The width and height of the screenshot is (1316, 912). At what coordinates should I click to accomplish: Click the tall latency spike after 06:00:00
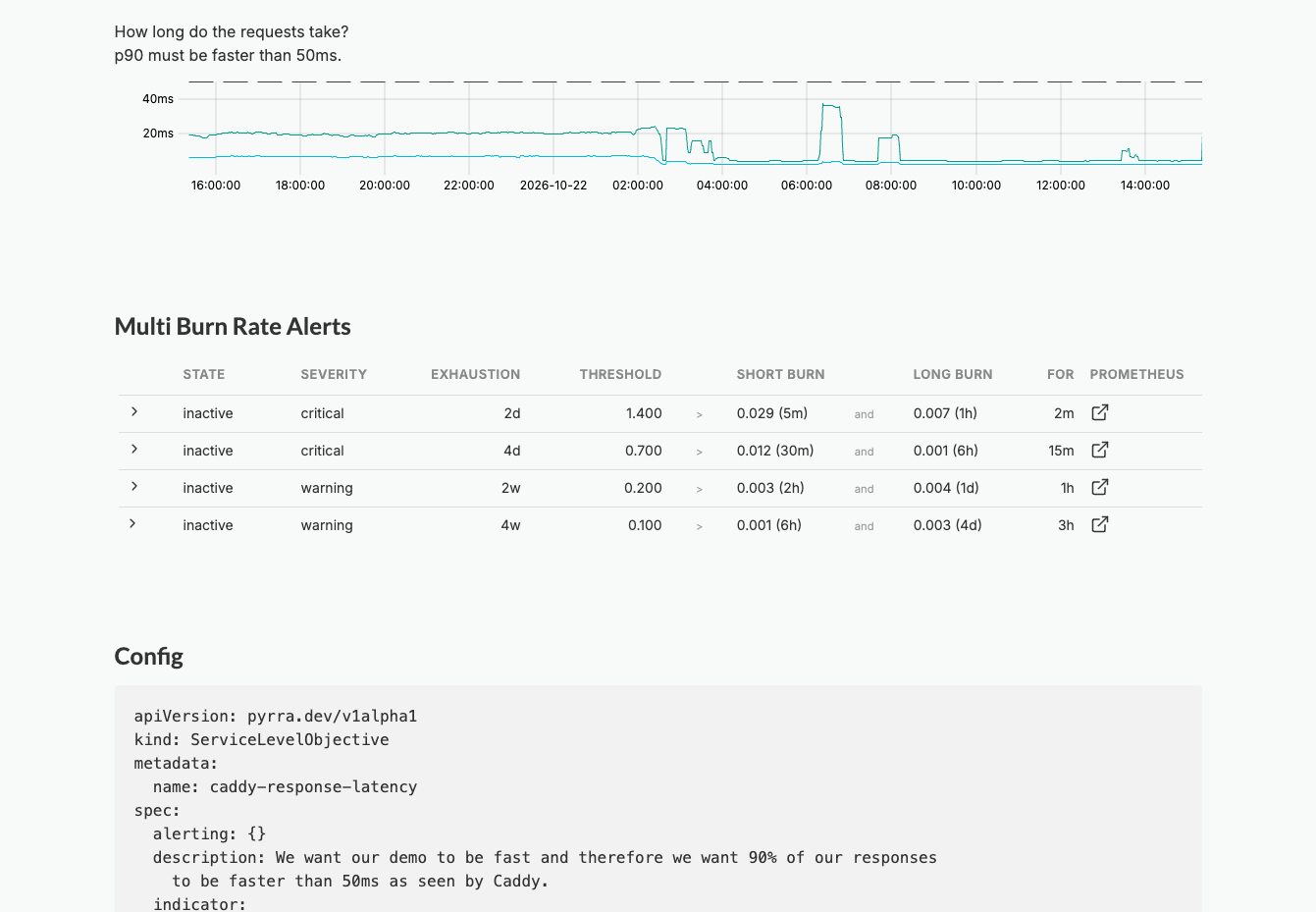point(831,133)
